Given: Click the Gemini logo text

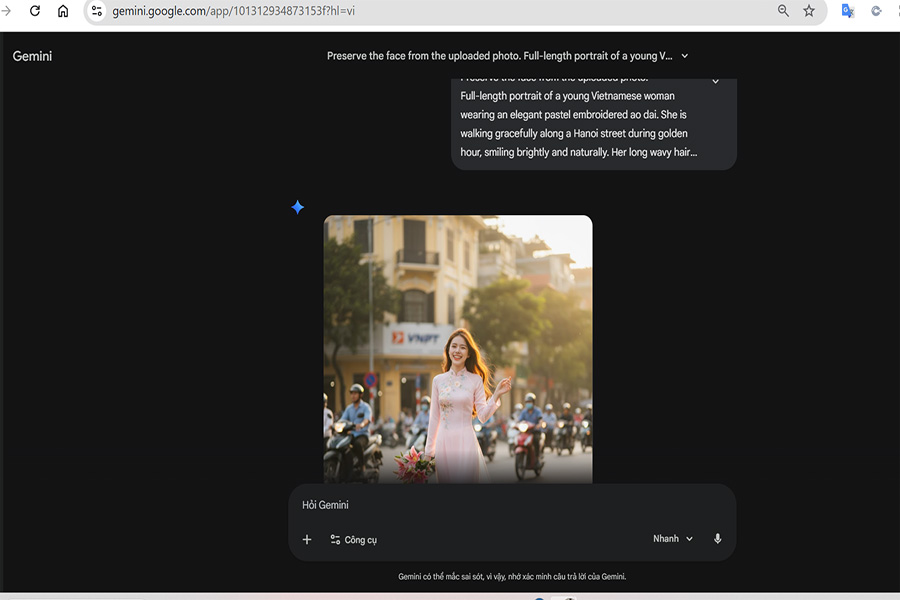Looking at the screenshot, I should point(32,56).
